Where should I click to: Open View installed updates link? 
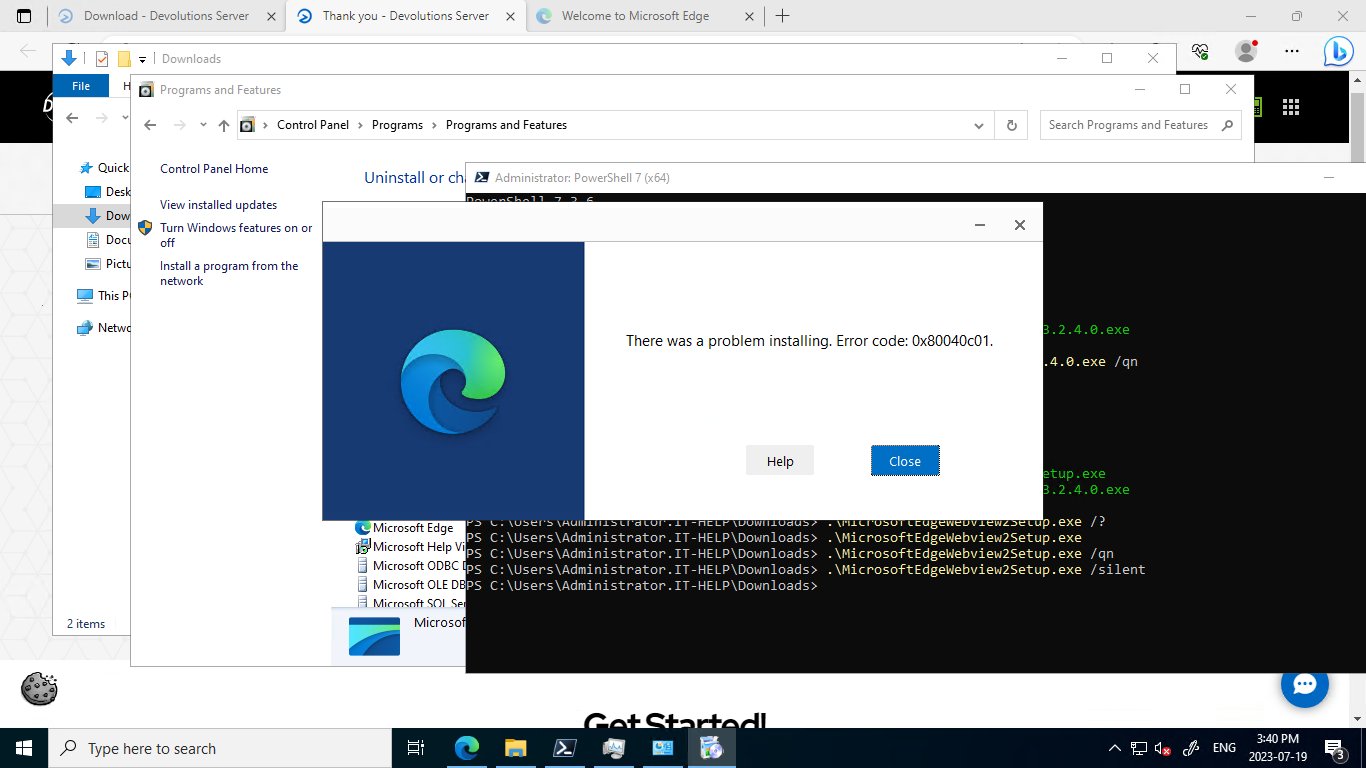(x=218, y=205)
